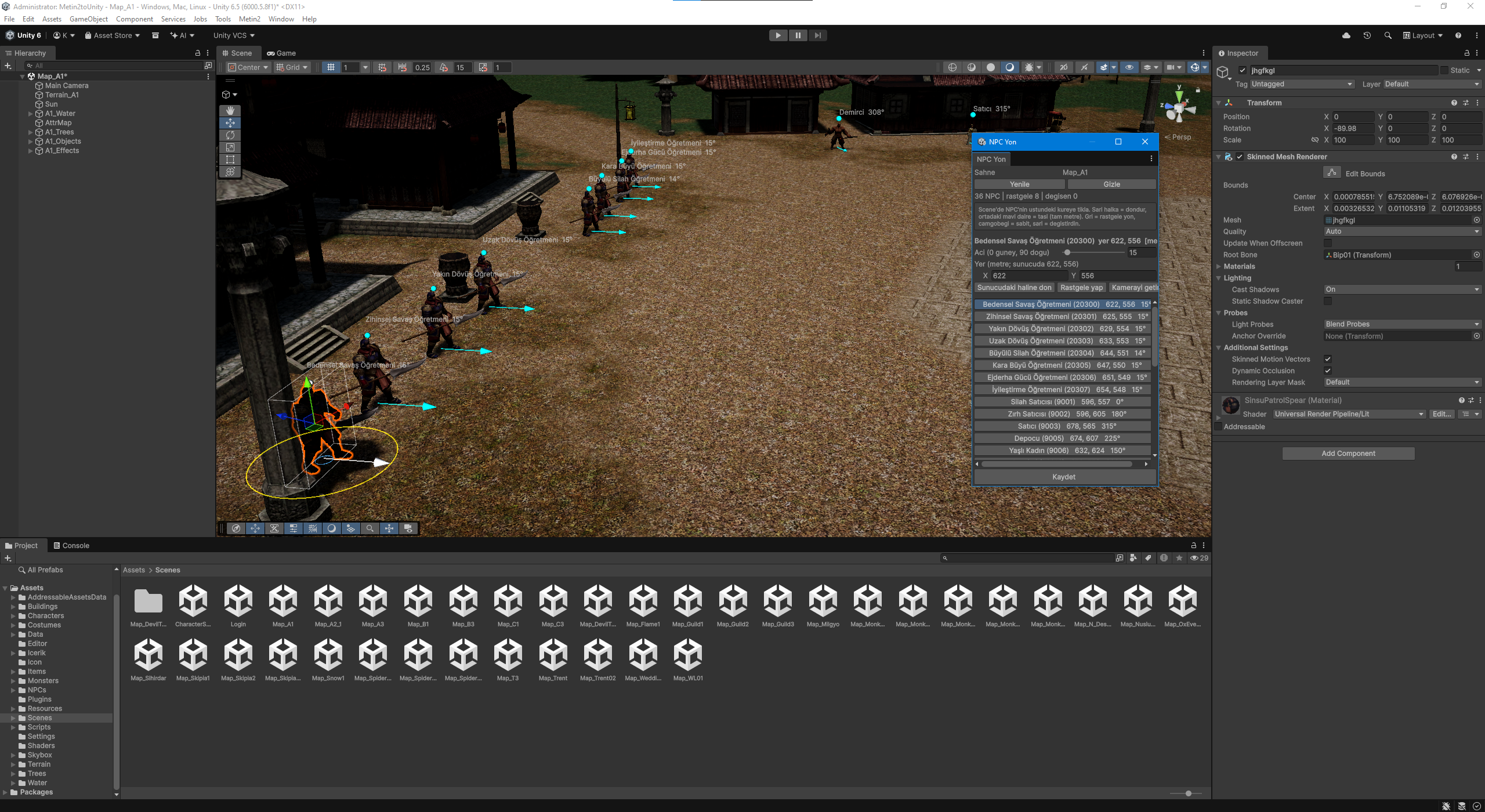This screenshot has height=812, width=1485.
Task: Toggle jhfgkgl object active checkbox
Action: click(x=1243, y=70)
